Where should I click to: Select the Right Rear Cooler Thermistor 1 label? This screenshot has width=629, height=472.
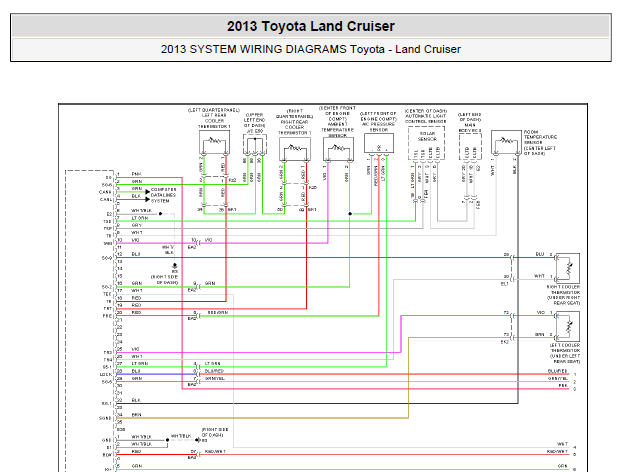coord(294,122)
